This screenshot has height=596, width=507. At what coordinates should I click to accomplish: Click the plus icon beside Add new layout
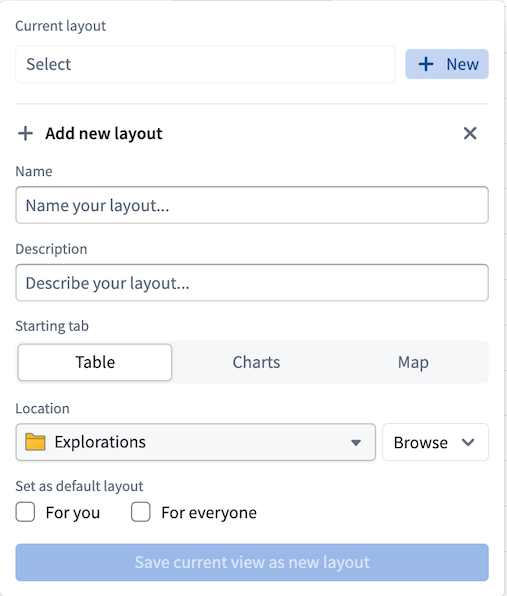[25, 133]
